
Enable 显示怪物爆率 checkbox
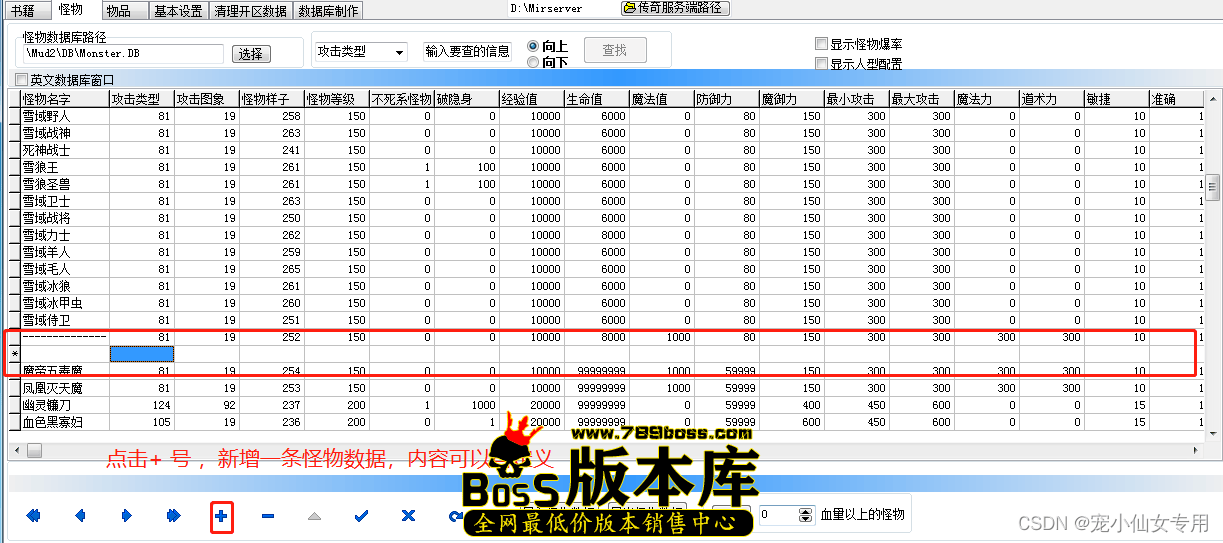tap(821, 44)
